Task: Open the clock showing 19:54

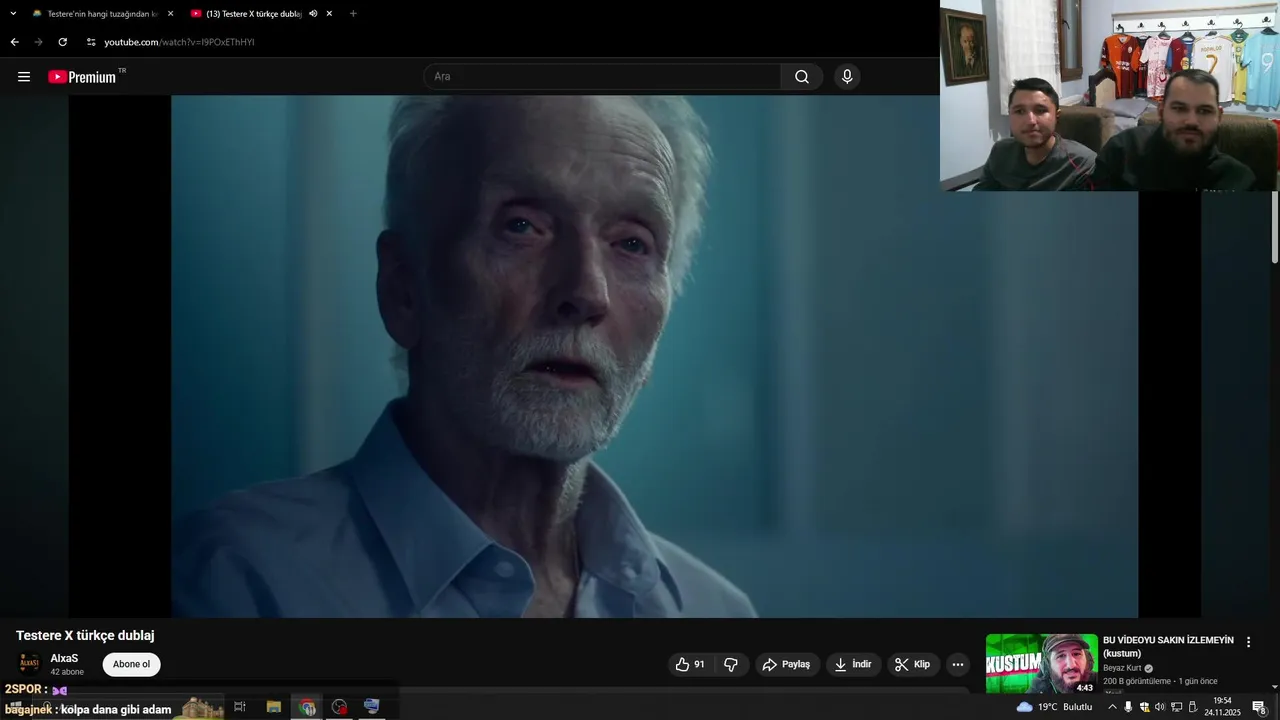Action: coord(1222,707)
